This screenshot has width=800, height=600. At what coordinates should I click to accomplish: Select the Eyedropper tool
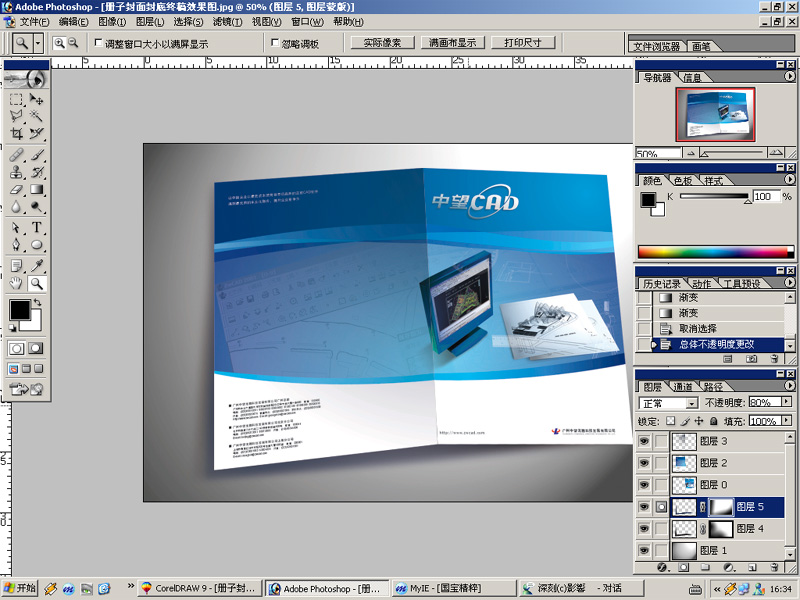(x=36, y=266)
